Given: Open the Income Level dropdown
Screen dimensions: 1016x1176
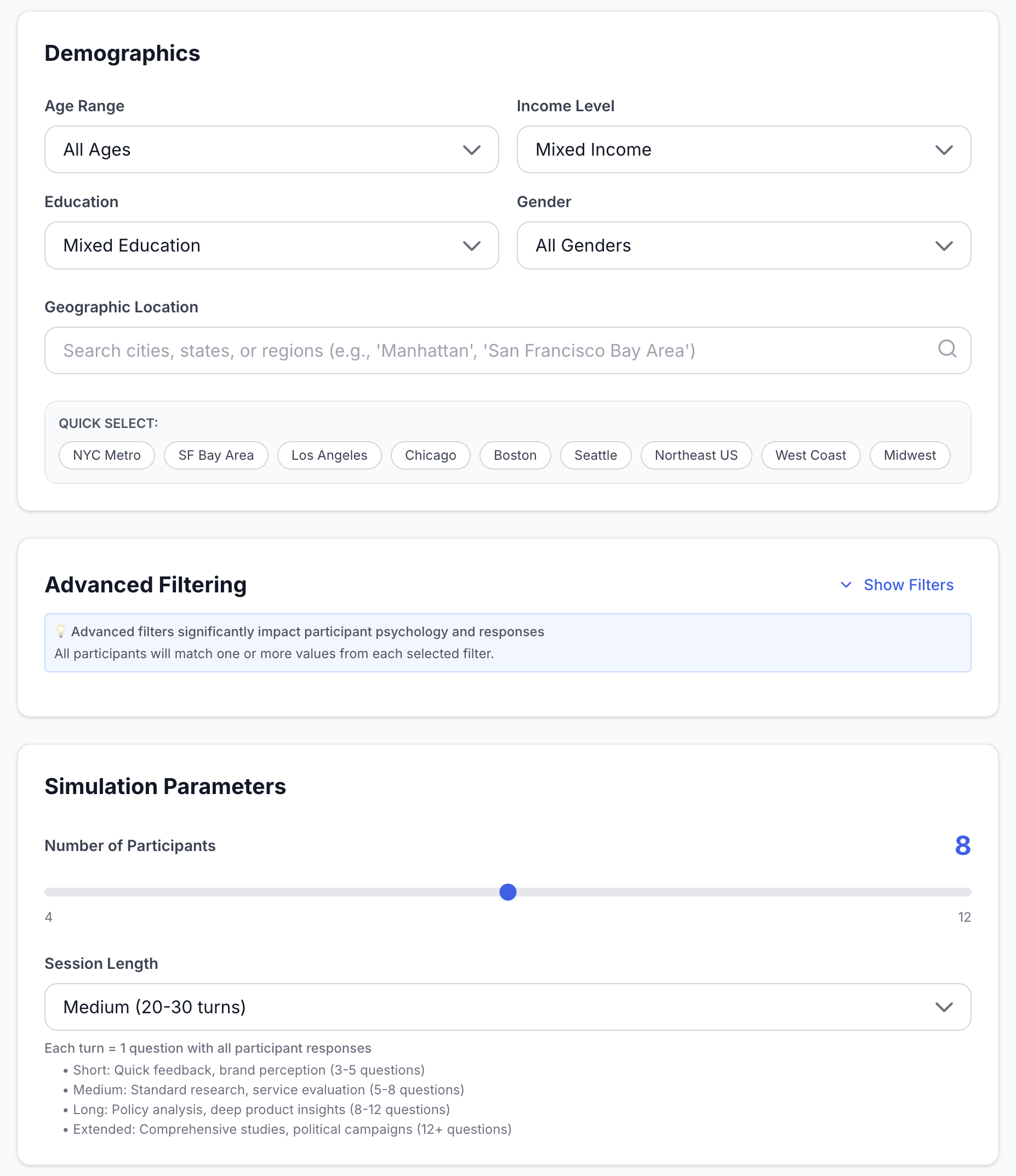Looking at the screenshot, I should tap(744, 150).
